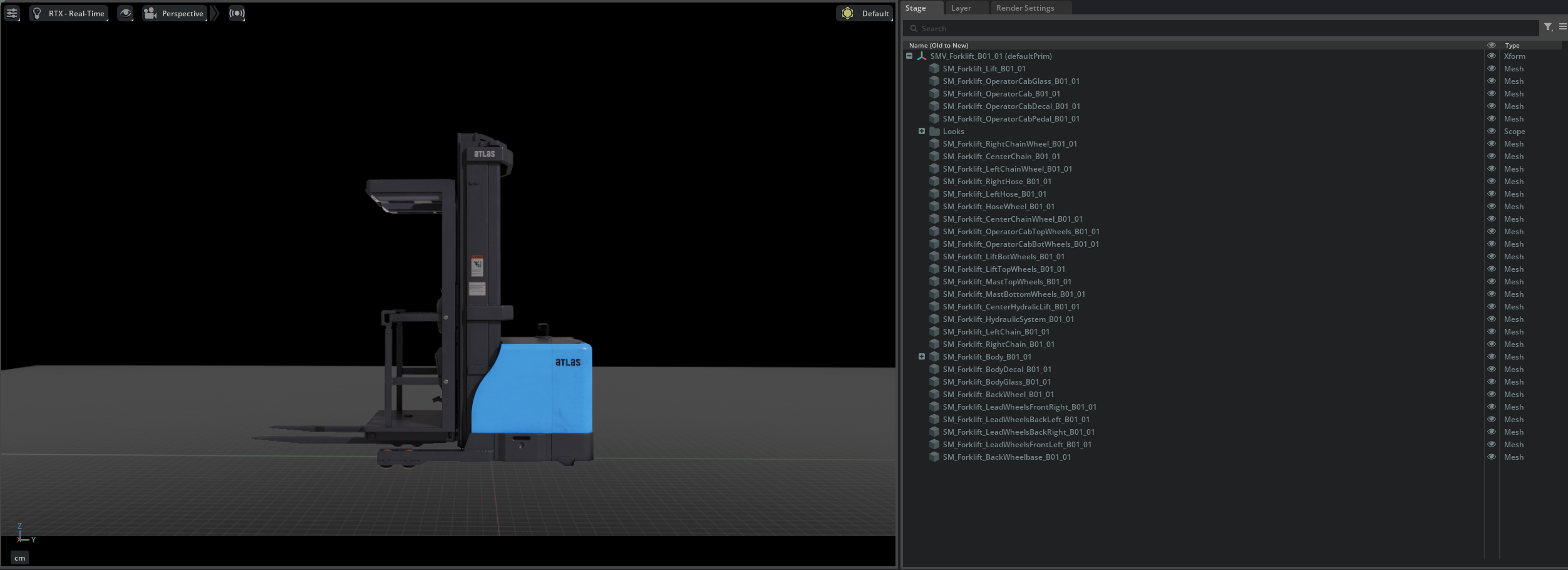Open the Default lighting sun menu
1568x570 pixels.
(865, 13)
